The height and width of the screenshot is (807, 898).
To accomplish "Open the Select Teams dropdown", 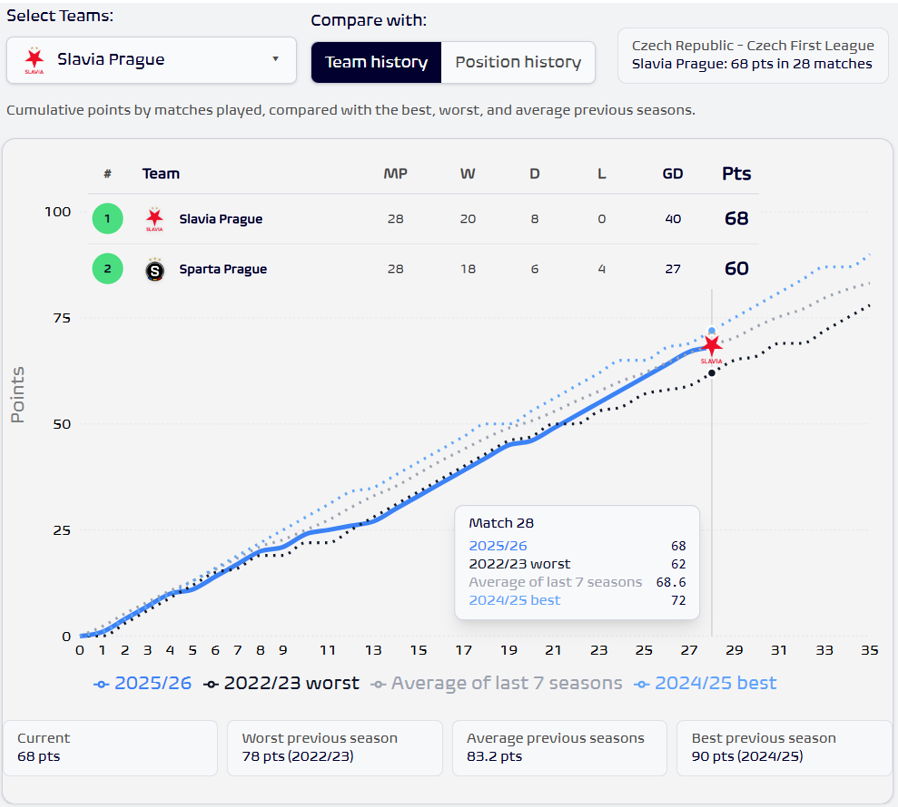I will point(151,61).
